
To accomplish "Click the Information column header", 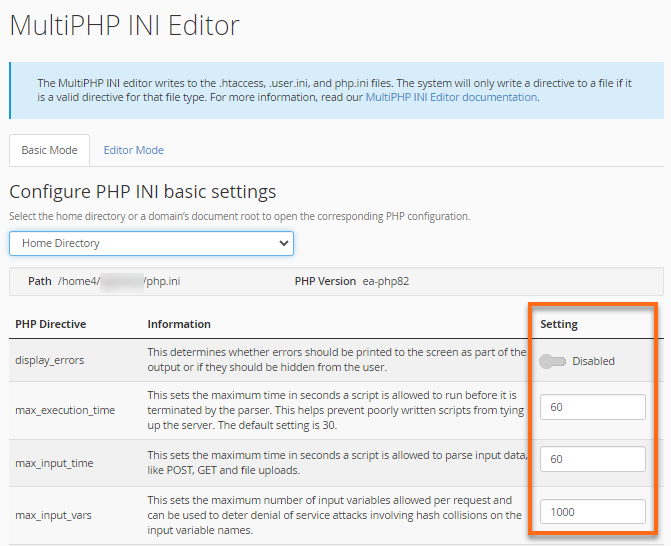I will pos(179,324).
